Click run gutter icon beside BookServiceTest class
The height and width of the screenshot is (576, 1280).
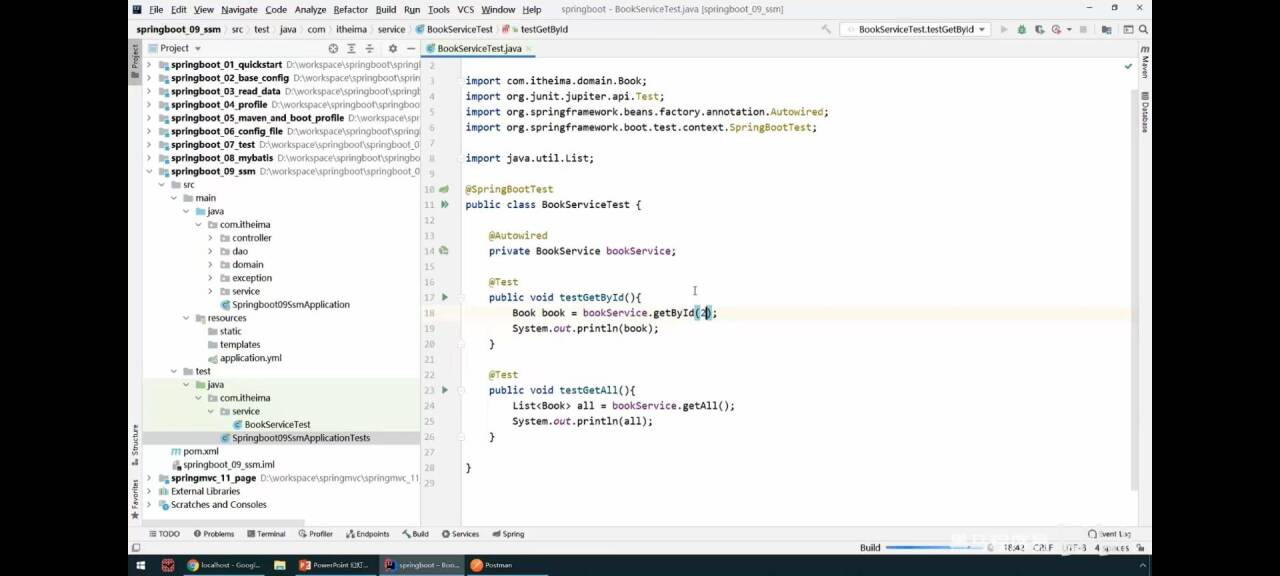[445, 204]
